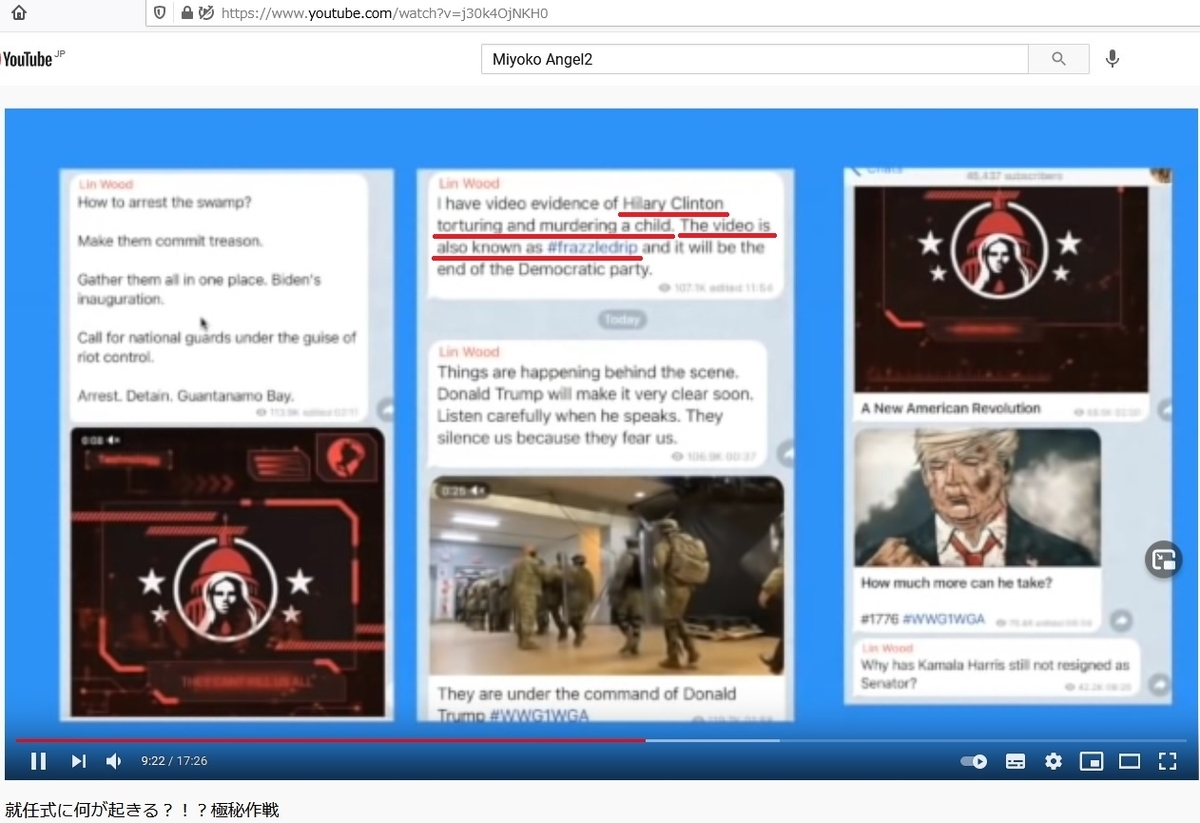Click the soldiers marching video clip
Image resolution: width=1200 pixels, height=823 pixels.
click(x=606, y=575)
